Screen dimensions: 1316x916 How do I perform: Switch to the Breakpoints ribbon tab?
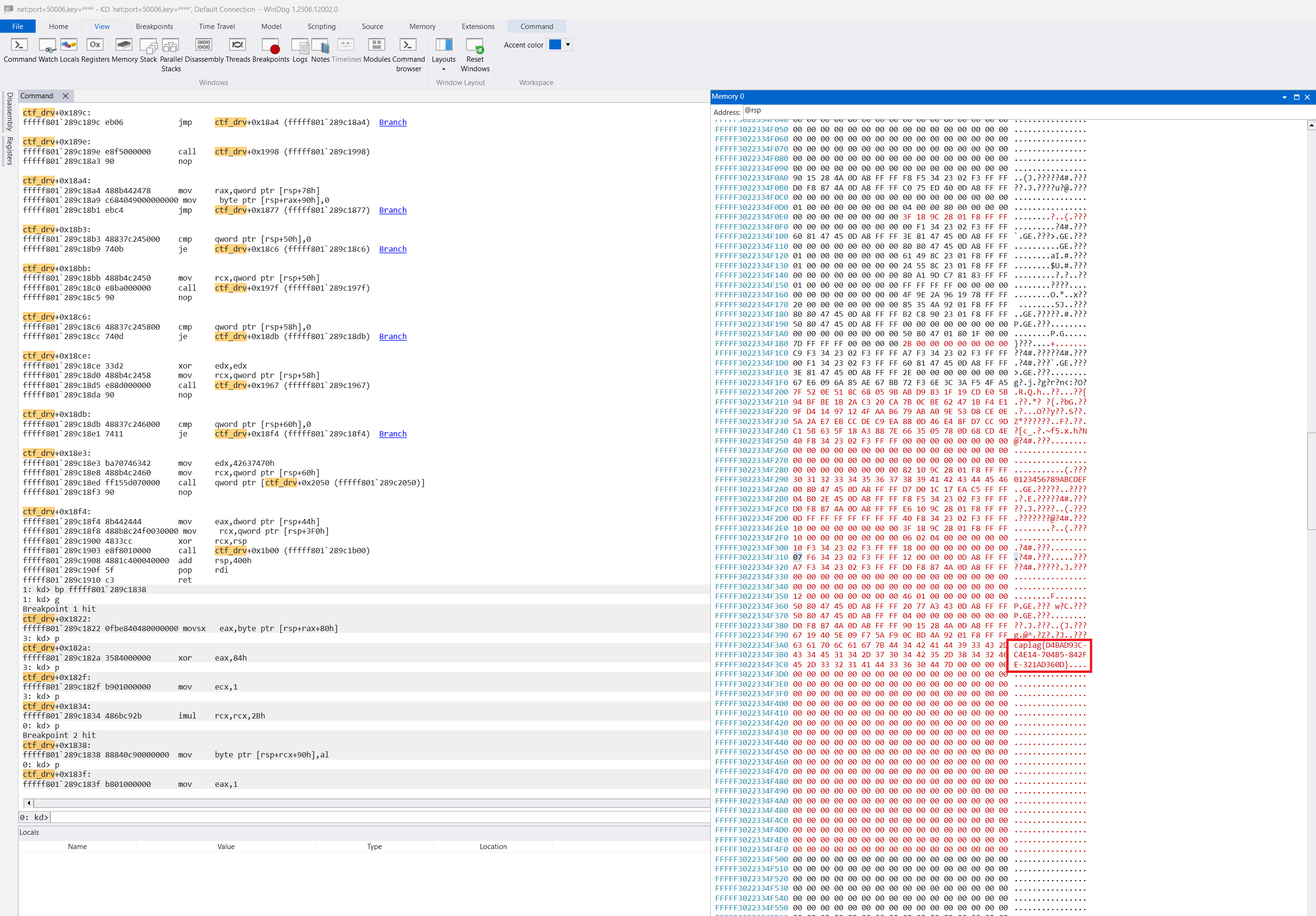(x=154, y=26)
